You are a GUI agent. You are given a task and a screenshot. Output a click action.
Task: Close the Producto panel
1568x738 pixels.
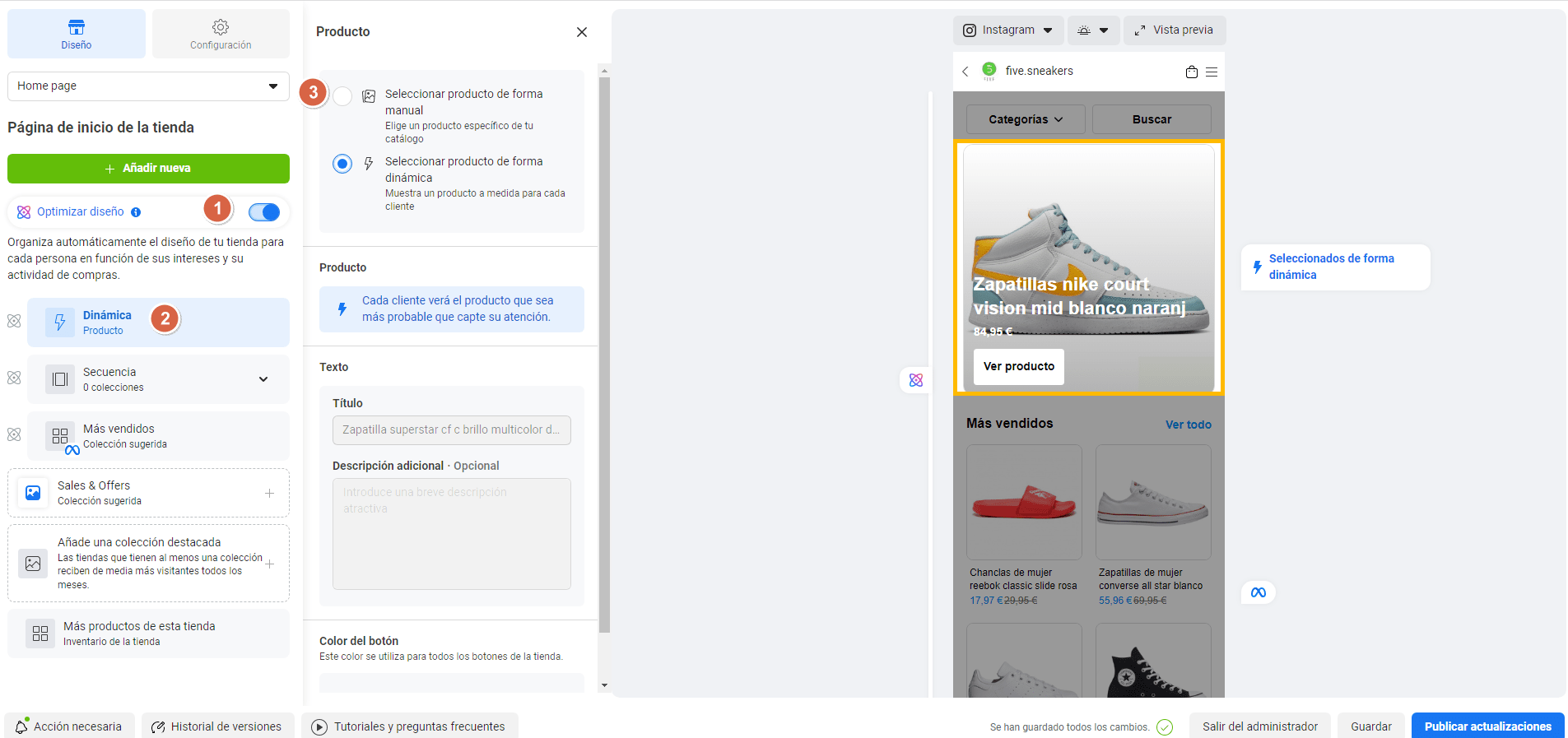click(582, 32)
